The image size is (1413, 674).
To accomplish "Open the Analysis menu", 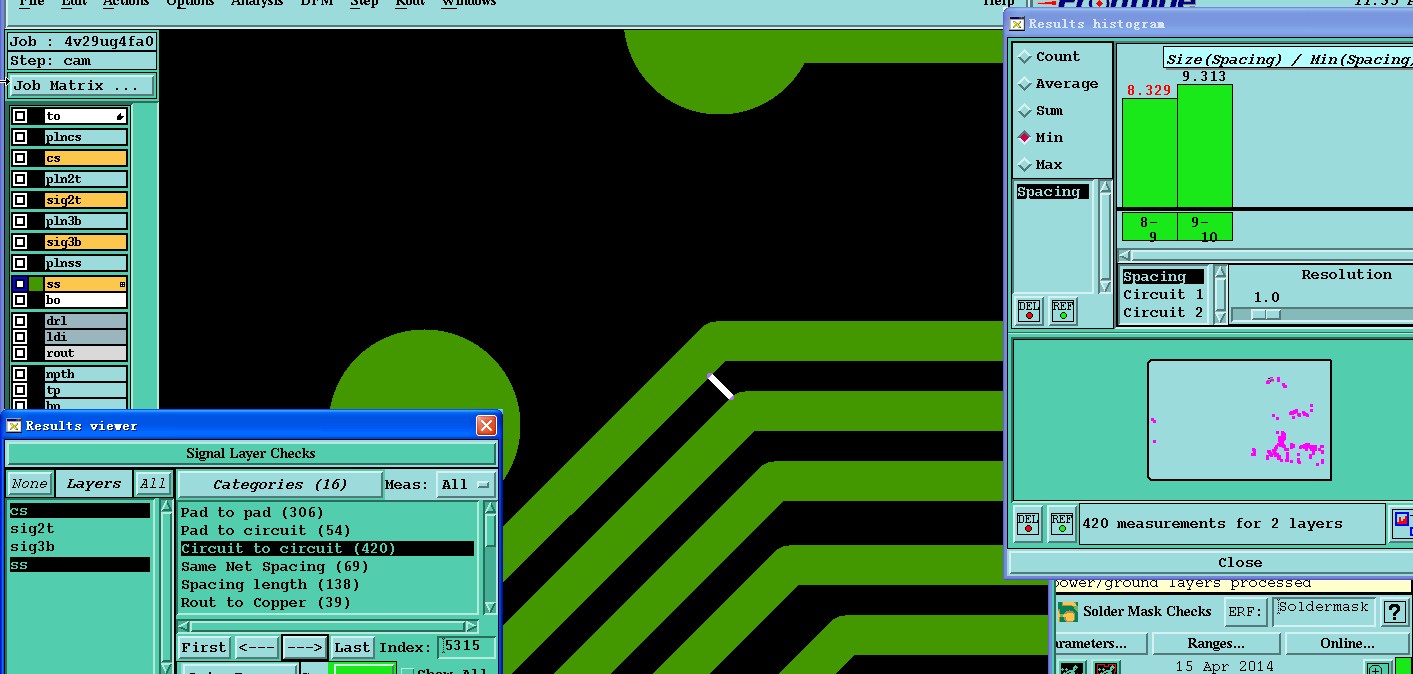I will pyautogui.click(x=257, y=3).
